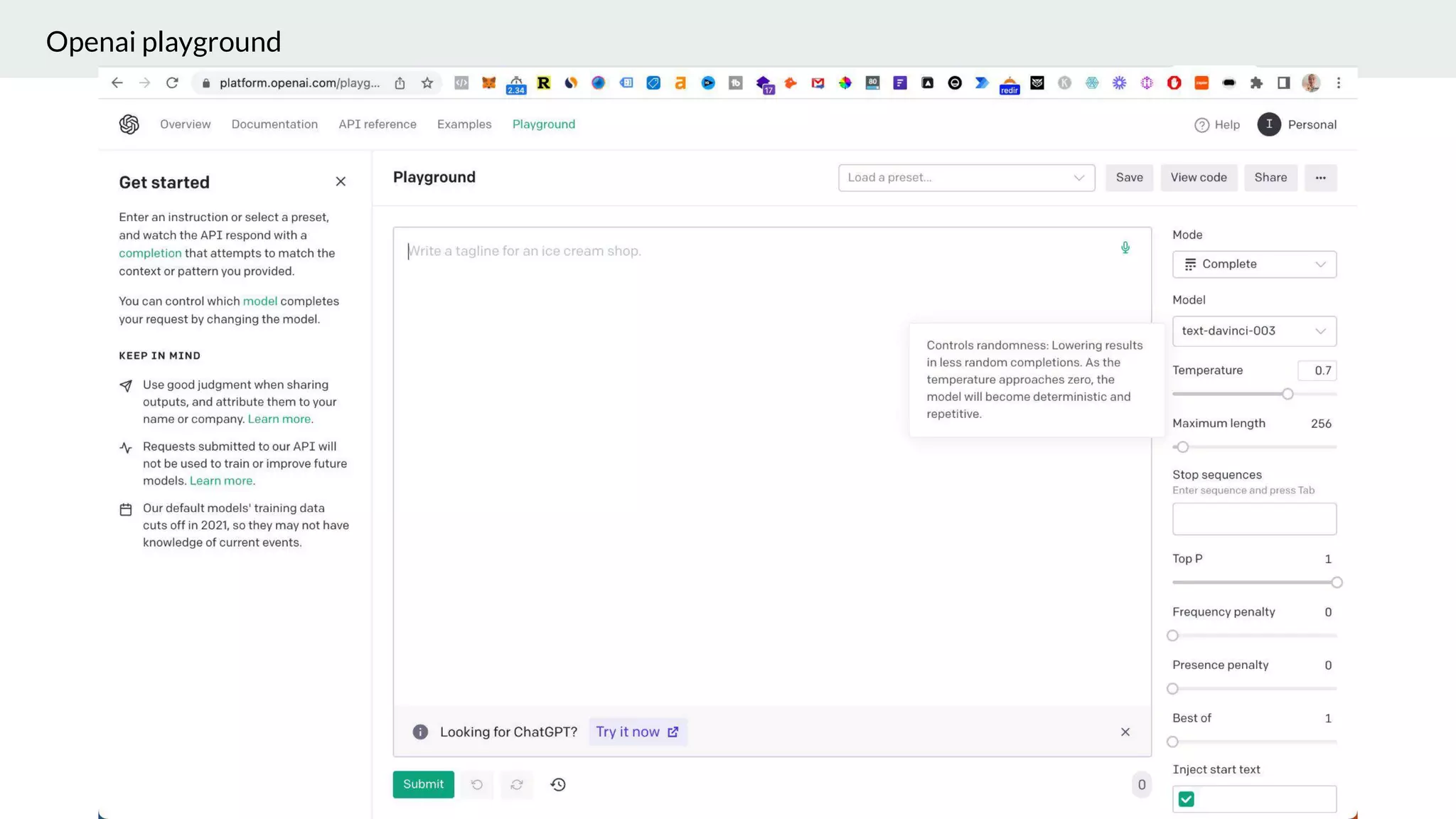Click the share icon in the address bar

(x=400, y=83)
